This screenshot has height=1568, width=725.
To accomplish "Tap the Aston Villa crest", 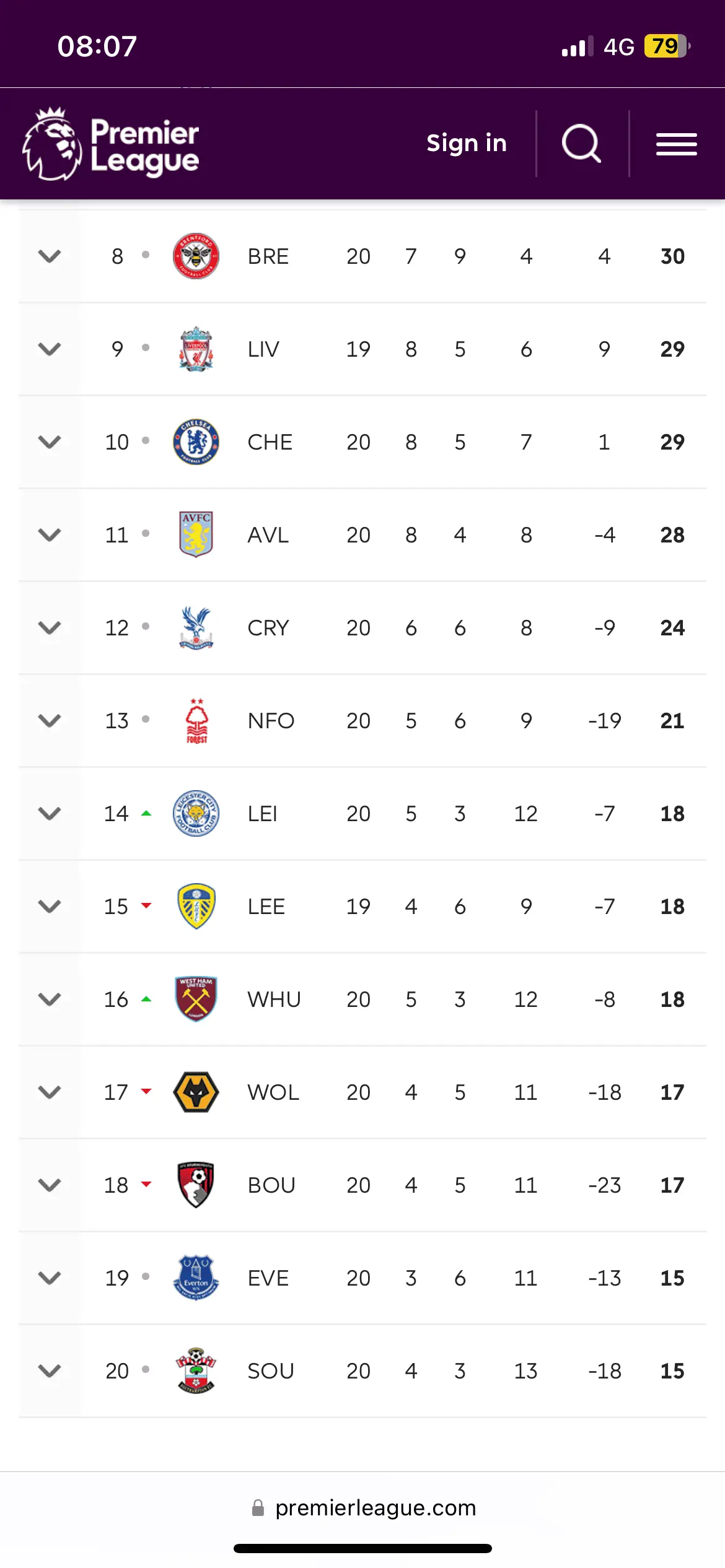I will coord(196,535).
